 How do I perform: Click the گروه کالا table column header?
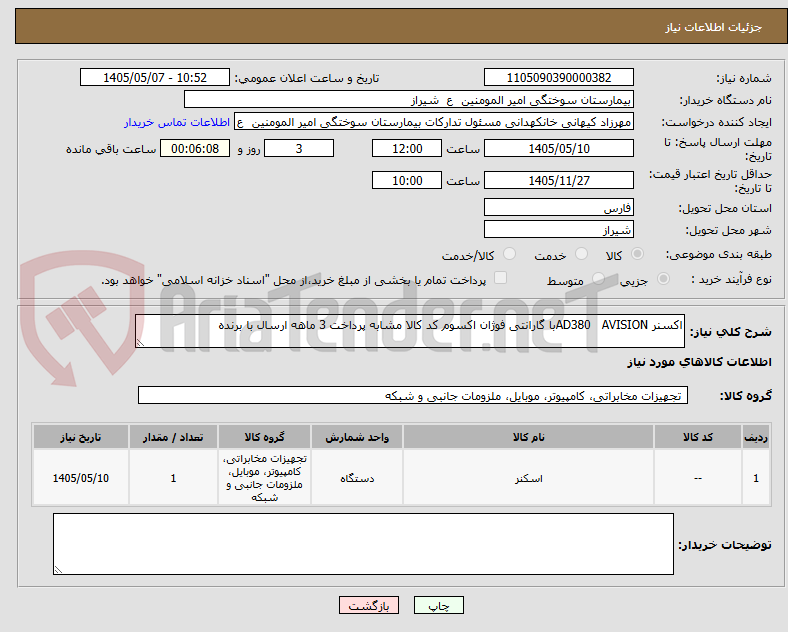click(264, 437)
